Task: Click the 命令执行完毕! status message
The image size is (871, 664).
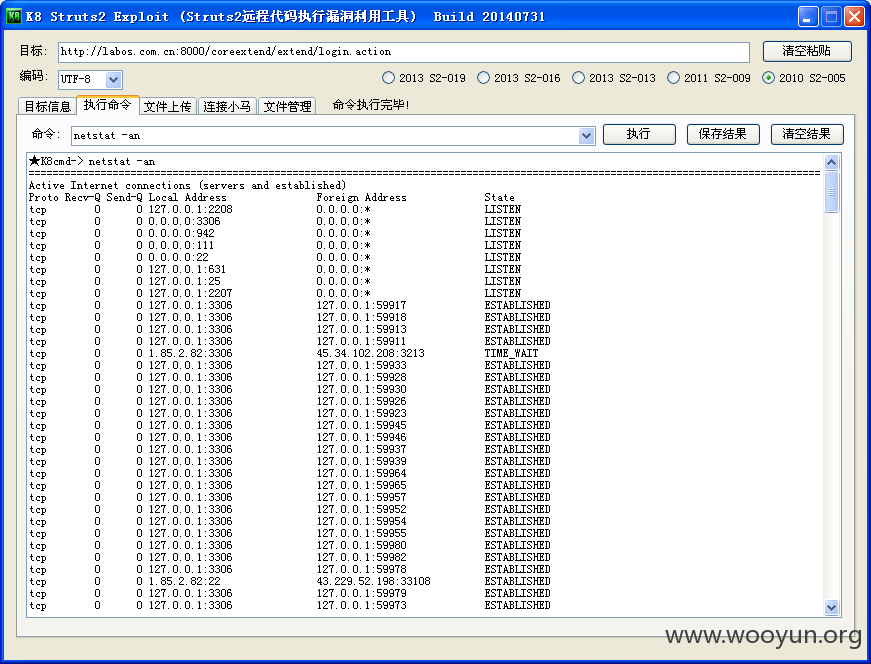Action: [x=371, y=105]
